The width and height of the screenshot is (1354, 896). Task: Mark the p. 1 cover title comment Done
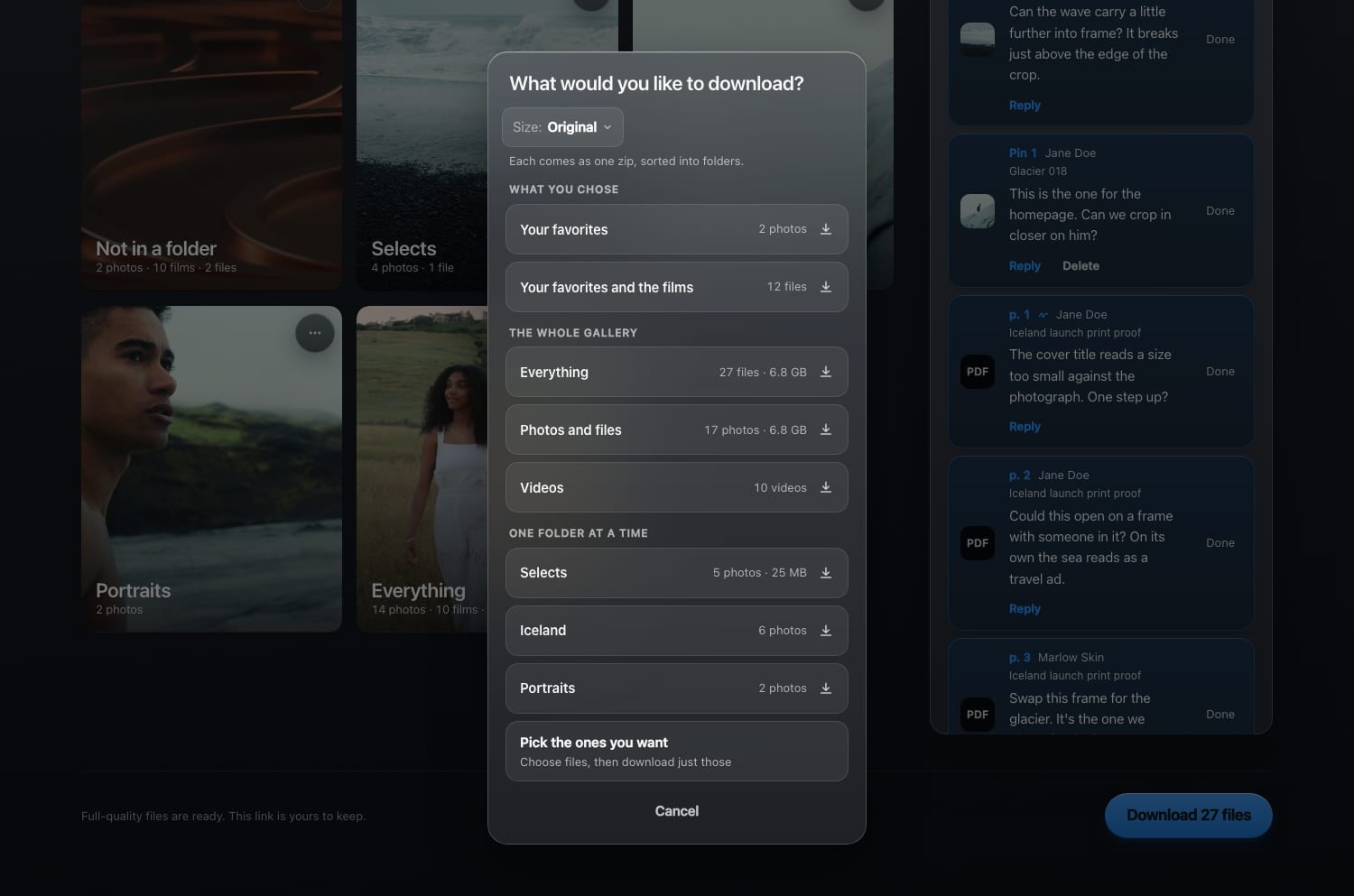point(1220,372)
